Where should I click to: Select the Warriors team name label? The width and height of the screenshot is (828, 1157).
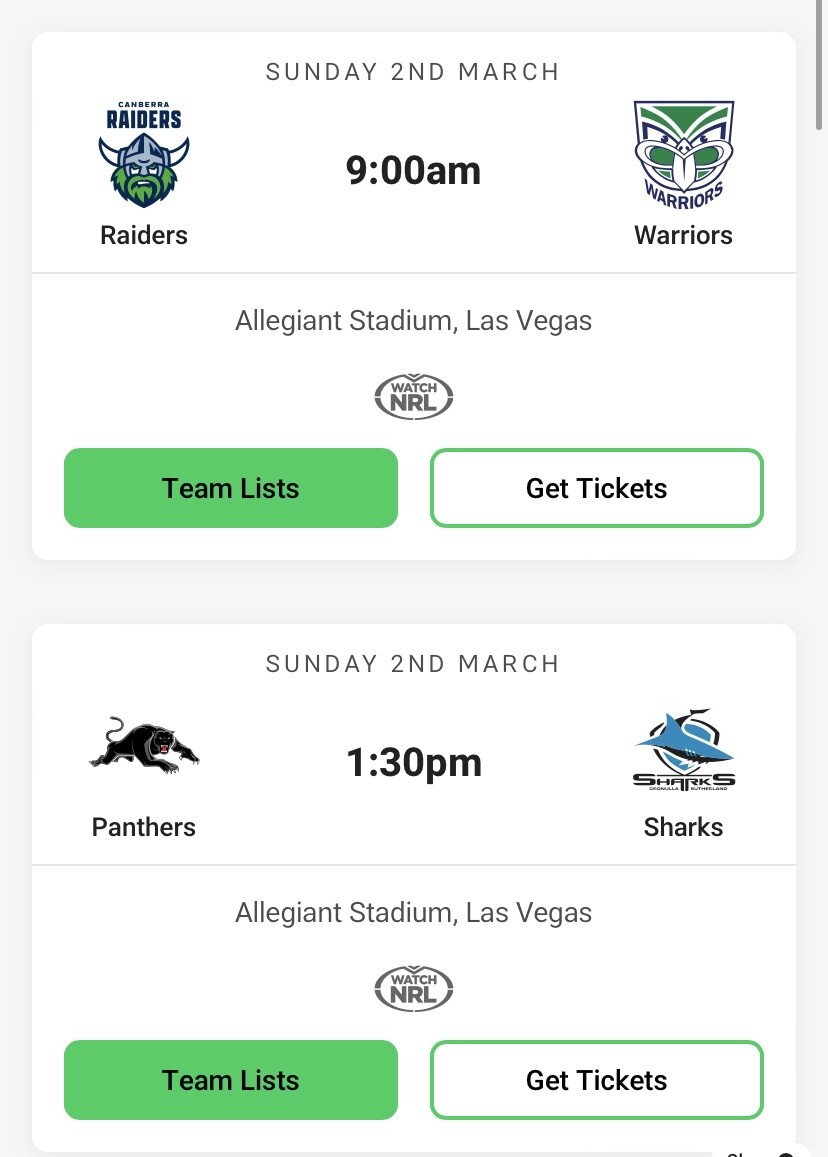pyautogui.click(x=684, y=235)
